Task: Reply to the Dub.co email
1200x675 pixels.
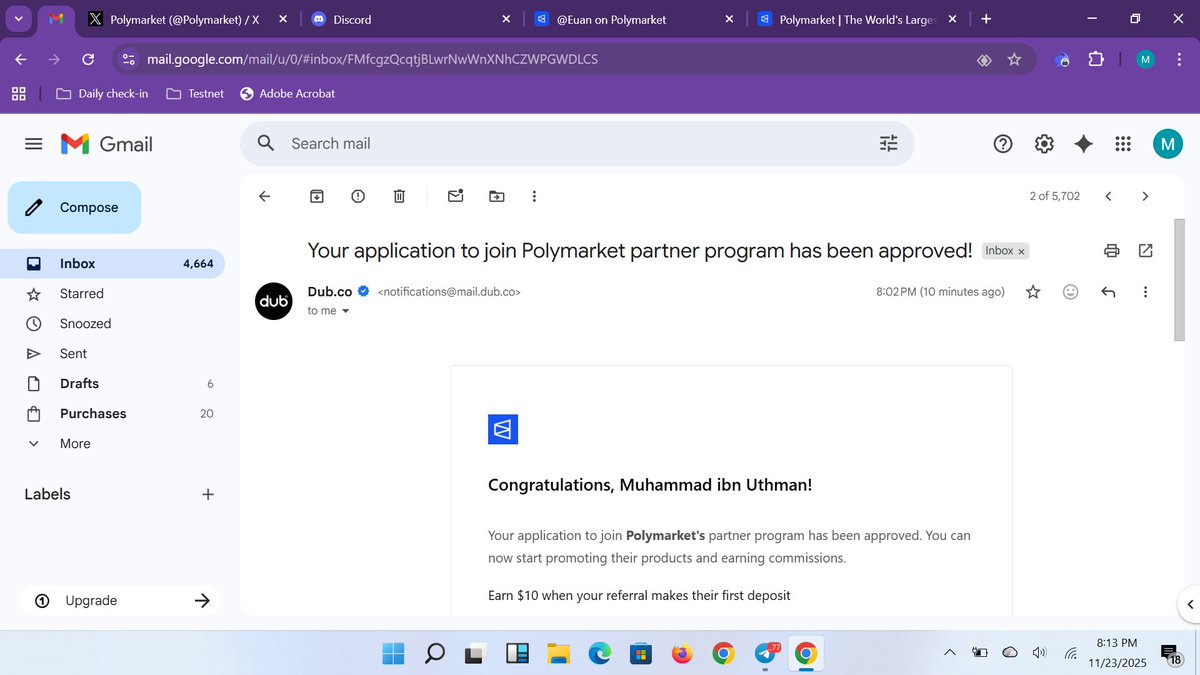Action: point(1108,291)
